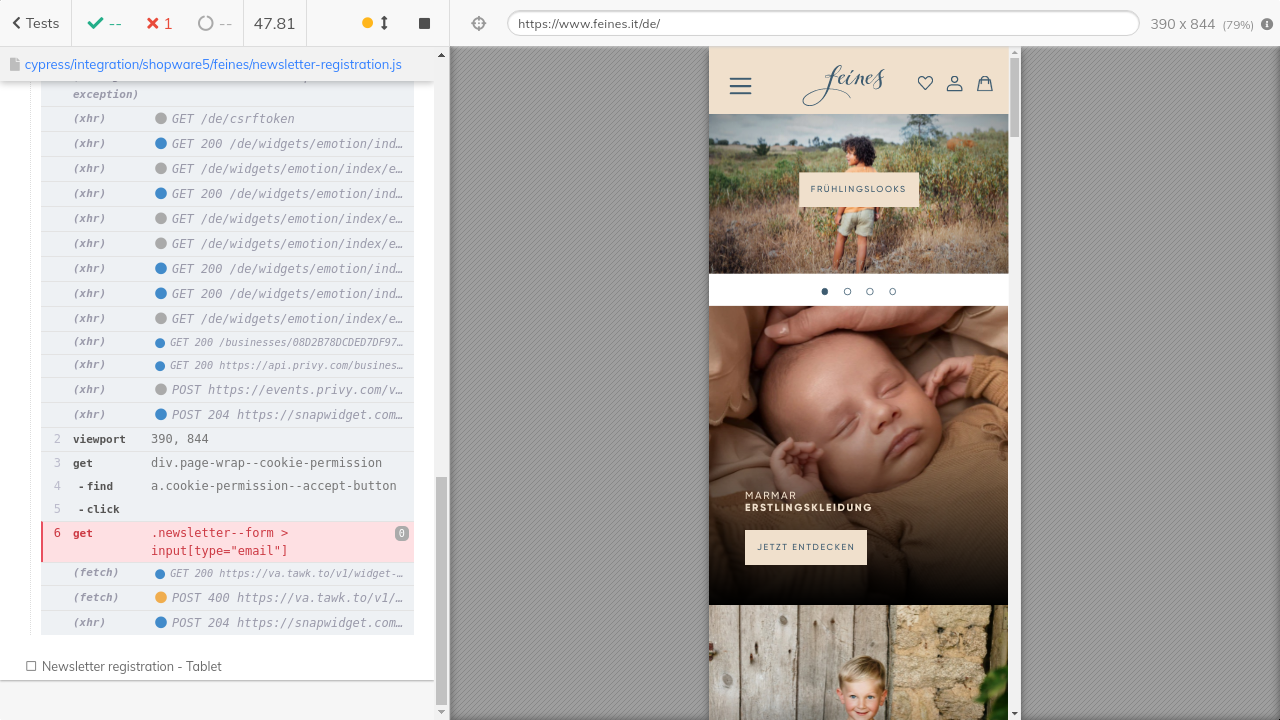This screenshot has width=1280, height=720.
Task: Open the wishlist heart icon
Action: point(925,84)
